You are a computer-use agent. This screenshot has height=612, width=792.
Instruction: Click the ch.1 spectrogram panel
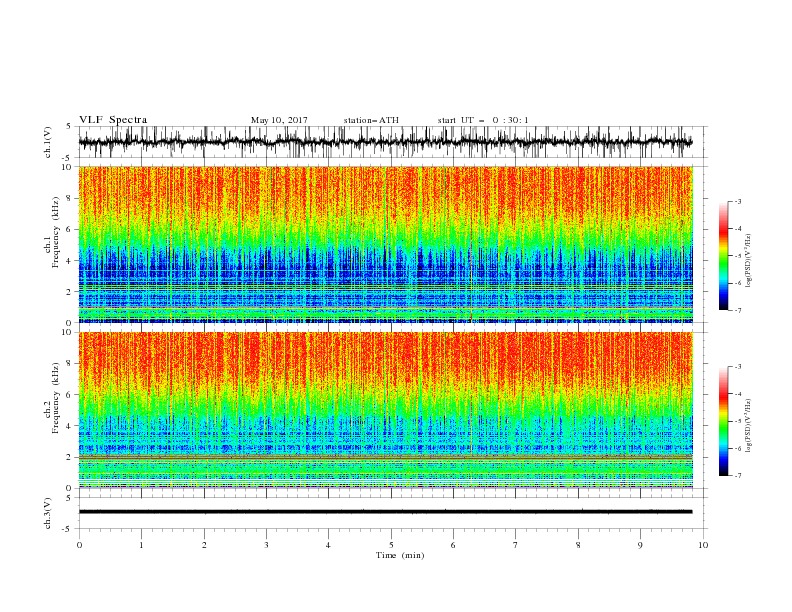pos(386,244)
